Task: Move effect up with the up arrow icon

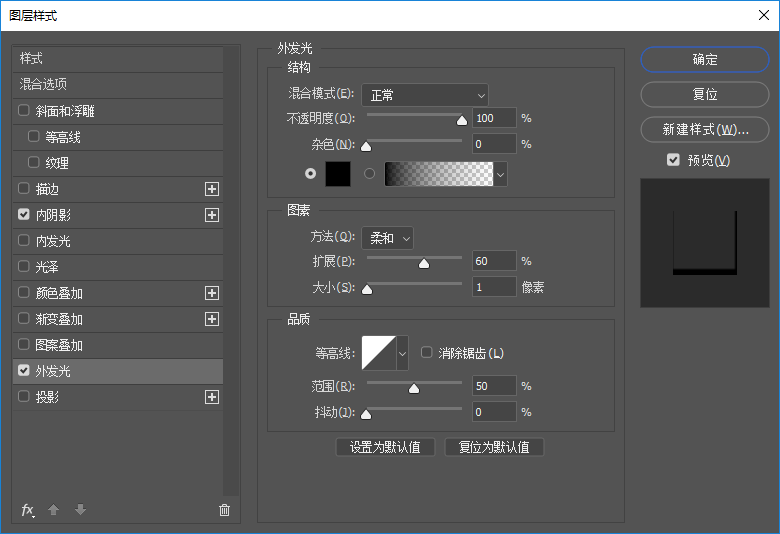Action: click(54, 510)
